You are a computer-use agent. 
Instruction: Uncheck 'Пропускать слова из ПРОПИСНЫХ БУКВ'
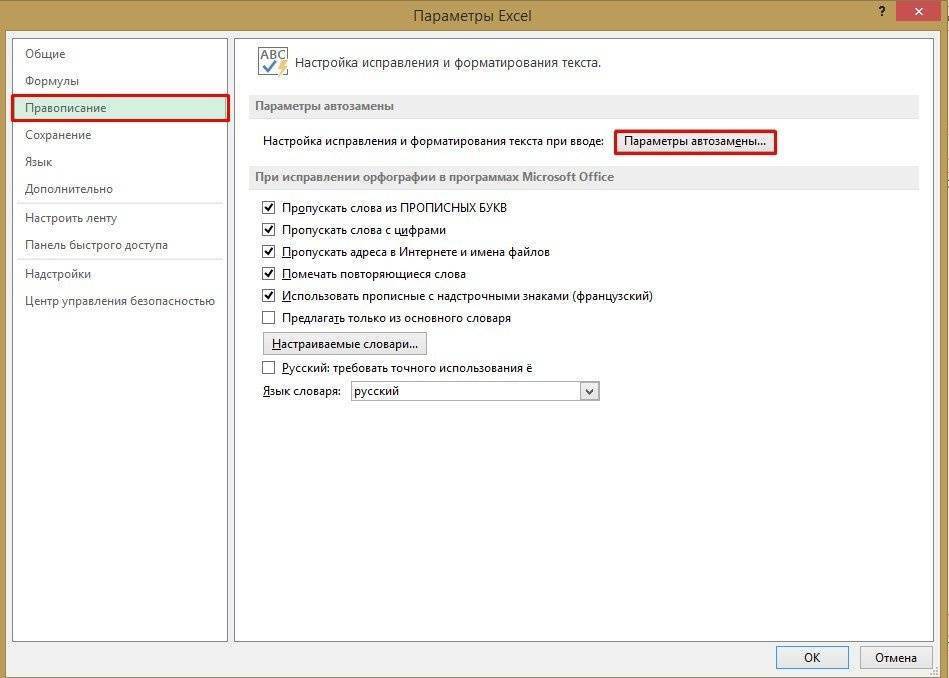[x=268, y=207]
